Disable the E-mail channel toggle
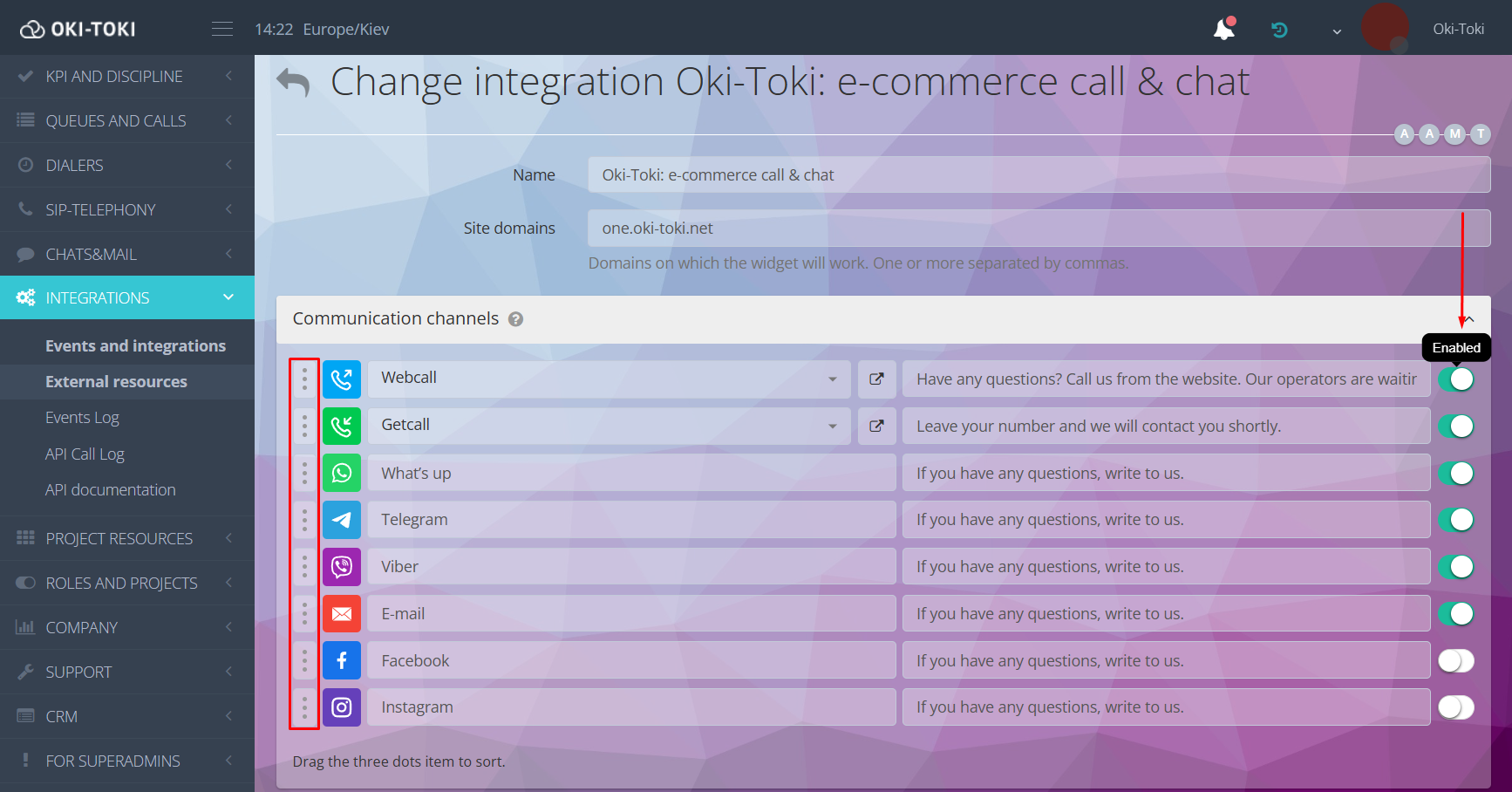The width and height of the screenshot is (1512, 792). pos(1455,614)
